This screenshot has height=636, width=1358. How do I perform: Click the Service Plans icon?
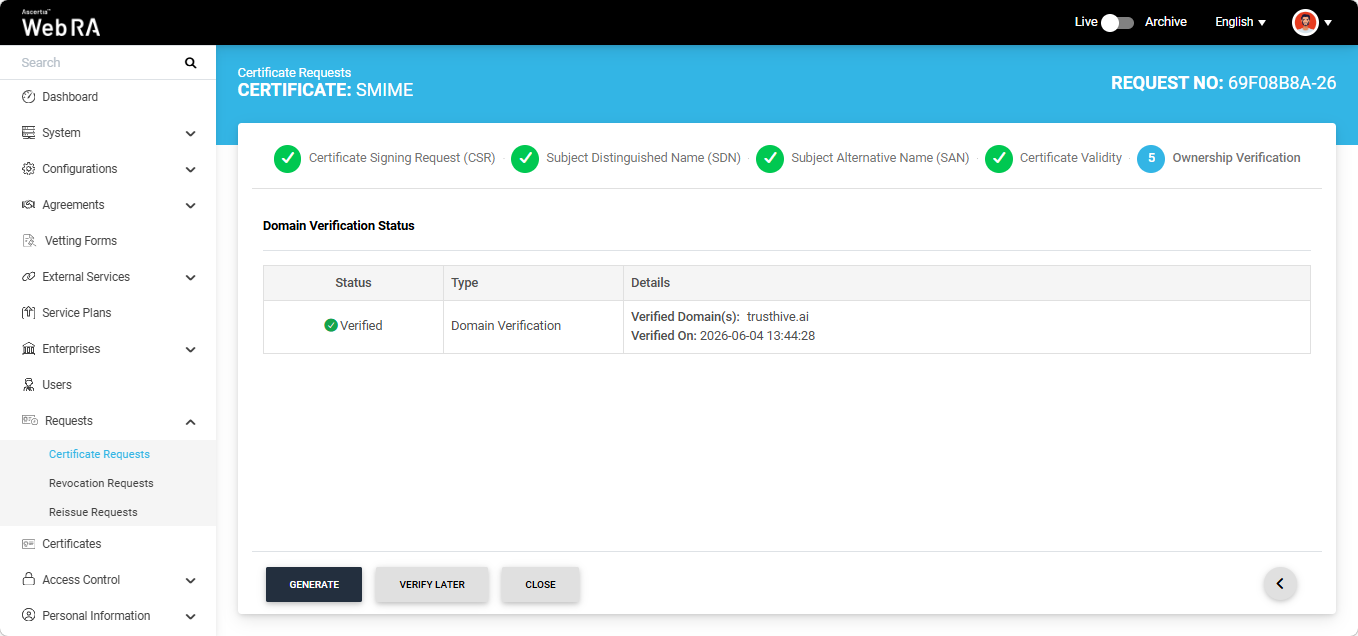[x=29, y=313]
